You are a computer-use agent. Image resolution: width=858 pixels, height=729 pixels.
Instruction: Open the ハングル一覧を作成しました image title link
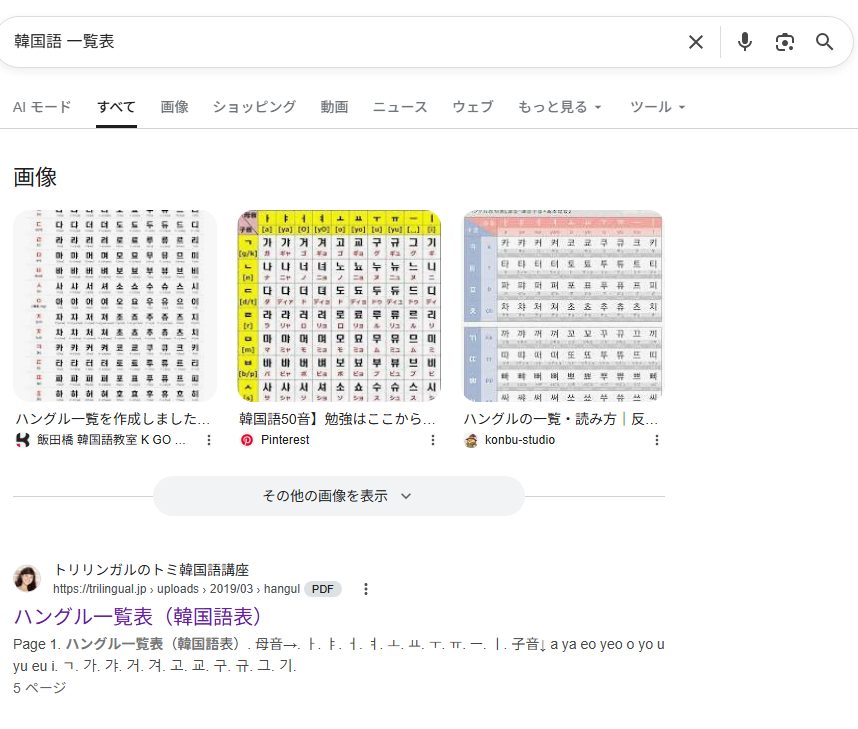tap(113, 419)
